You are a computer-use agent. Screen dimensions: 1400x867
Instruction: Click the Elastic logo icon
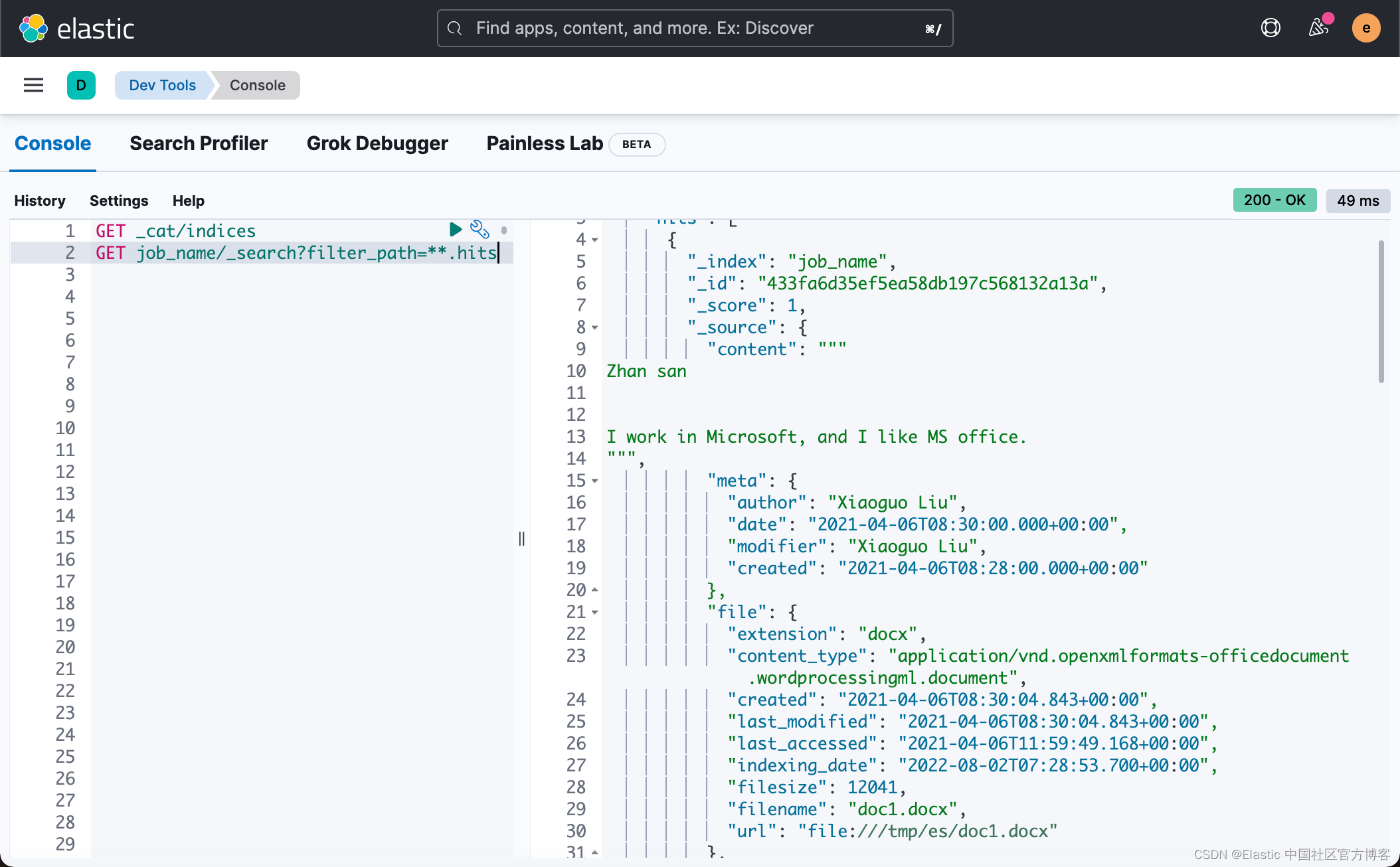coord(33,29)
